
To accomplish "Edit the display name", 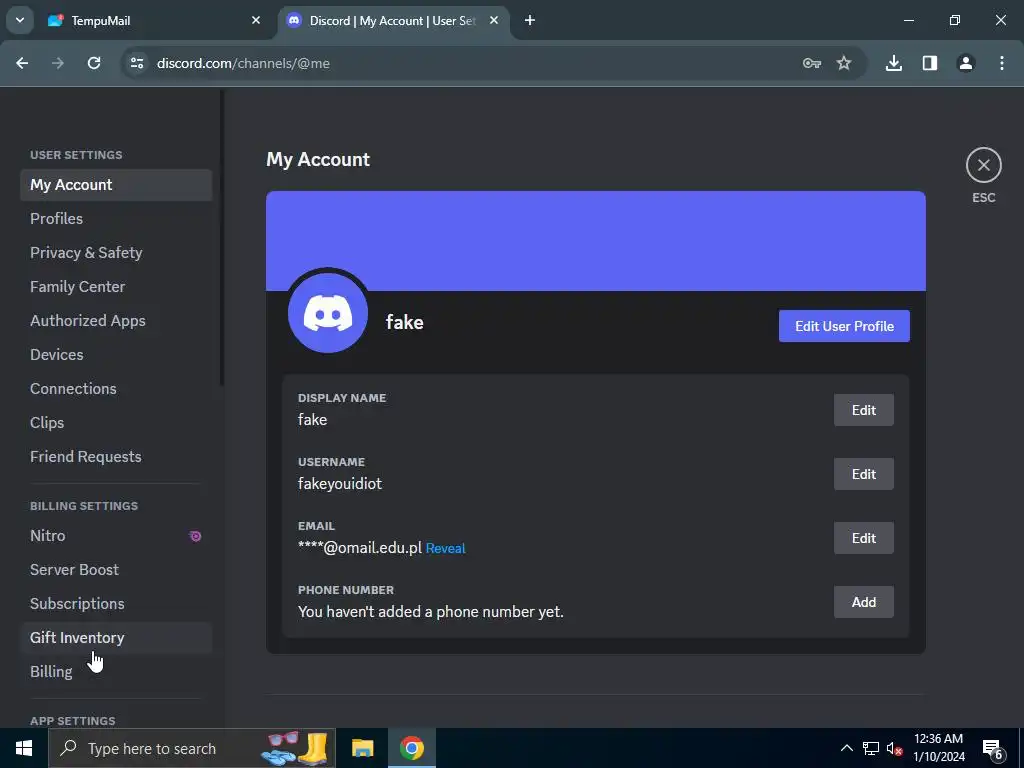I will tap(863, 410).
